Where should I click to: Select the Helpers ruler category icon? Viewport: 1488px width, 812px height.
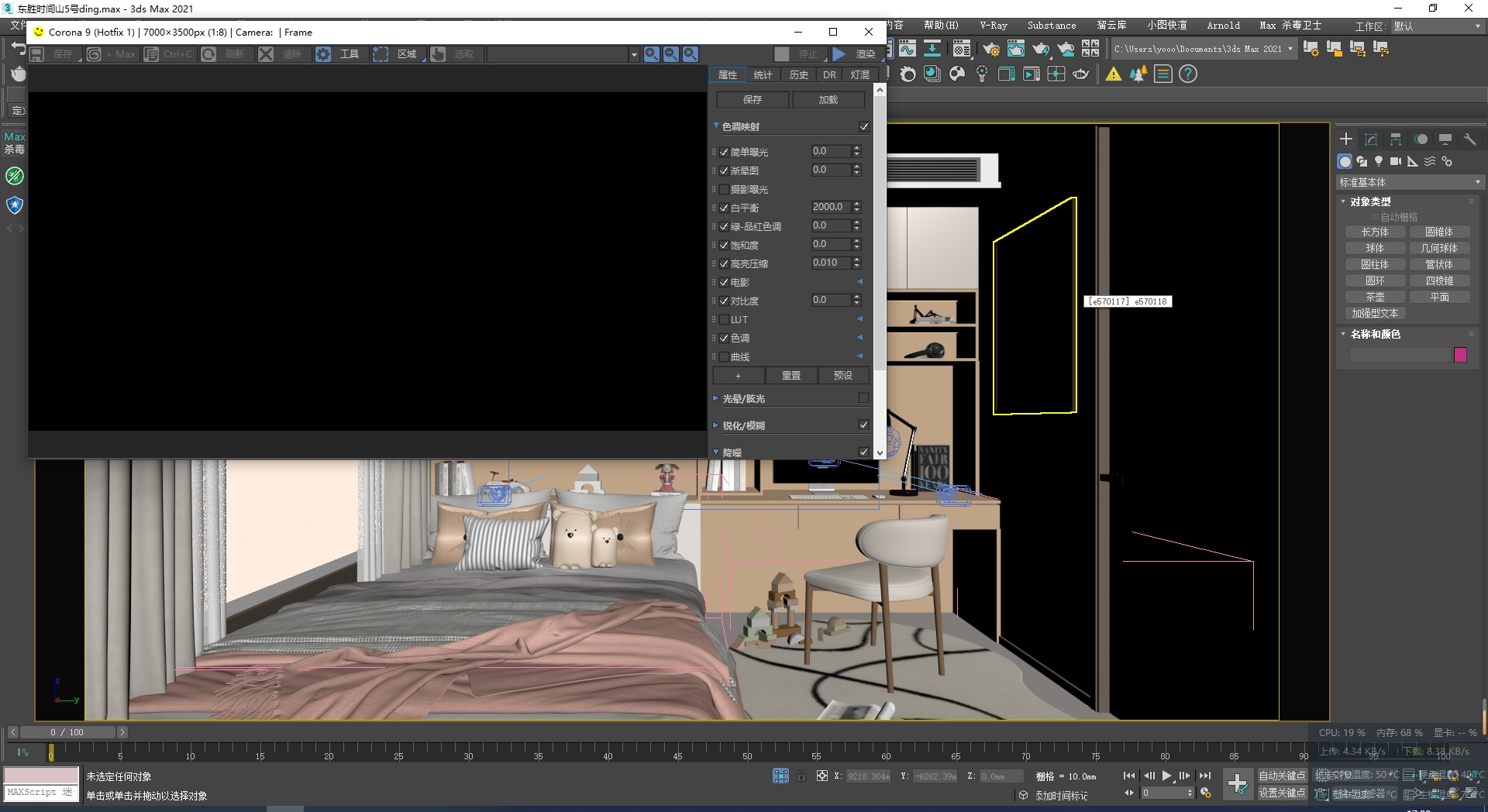tap(1413, 161)
